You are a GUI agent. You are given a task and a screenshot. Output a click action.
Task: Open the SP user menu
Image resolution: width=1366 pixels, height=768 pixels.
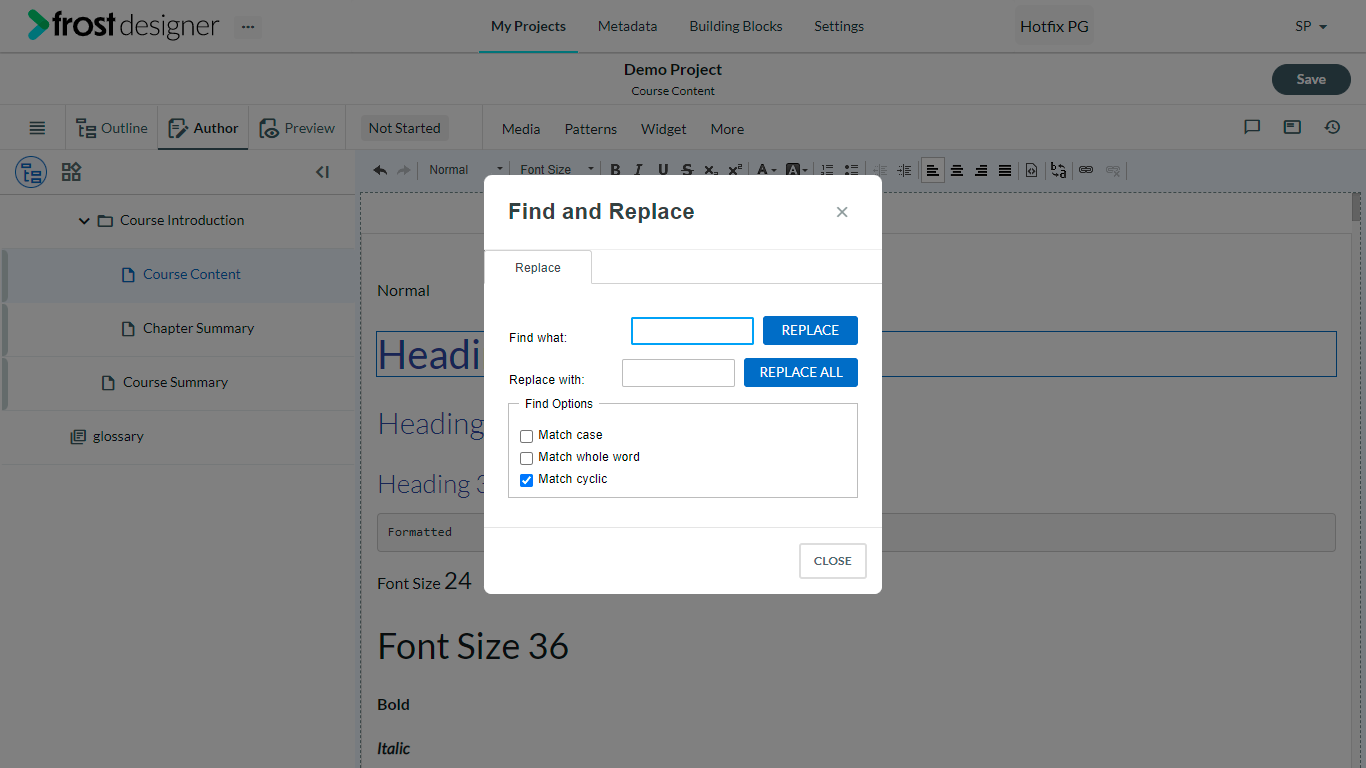coord(1311,26)
